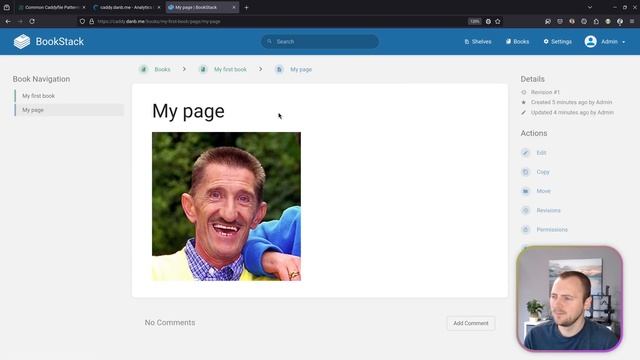The image size is (640, 360).
Task: Click the My first book breadcrumb icon
Action: (203, 69)
